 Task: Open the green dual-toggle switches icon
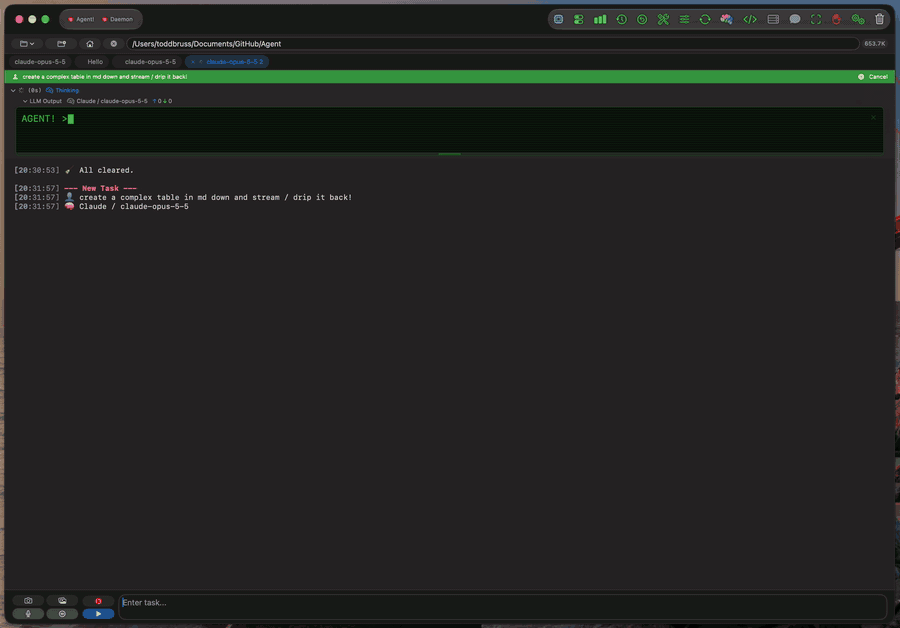579,20
